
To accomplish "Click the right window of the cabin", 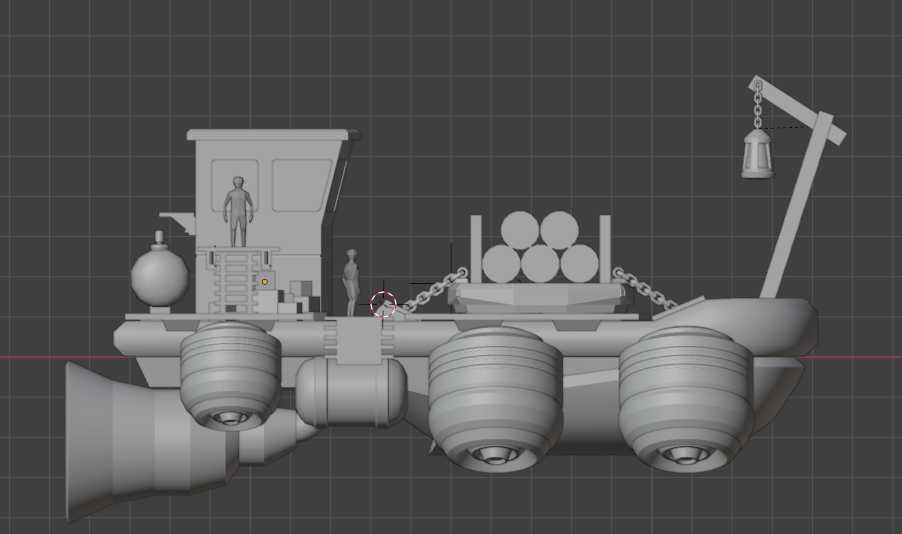I will click(x=301, y=186).
